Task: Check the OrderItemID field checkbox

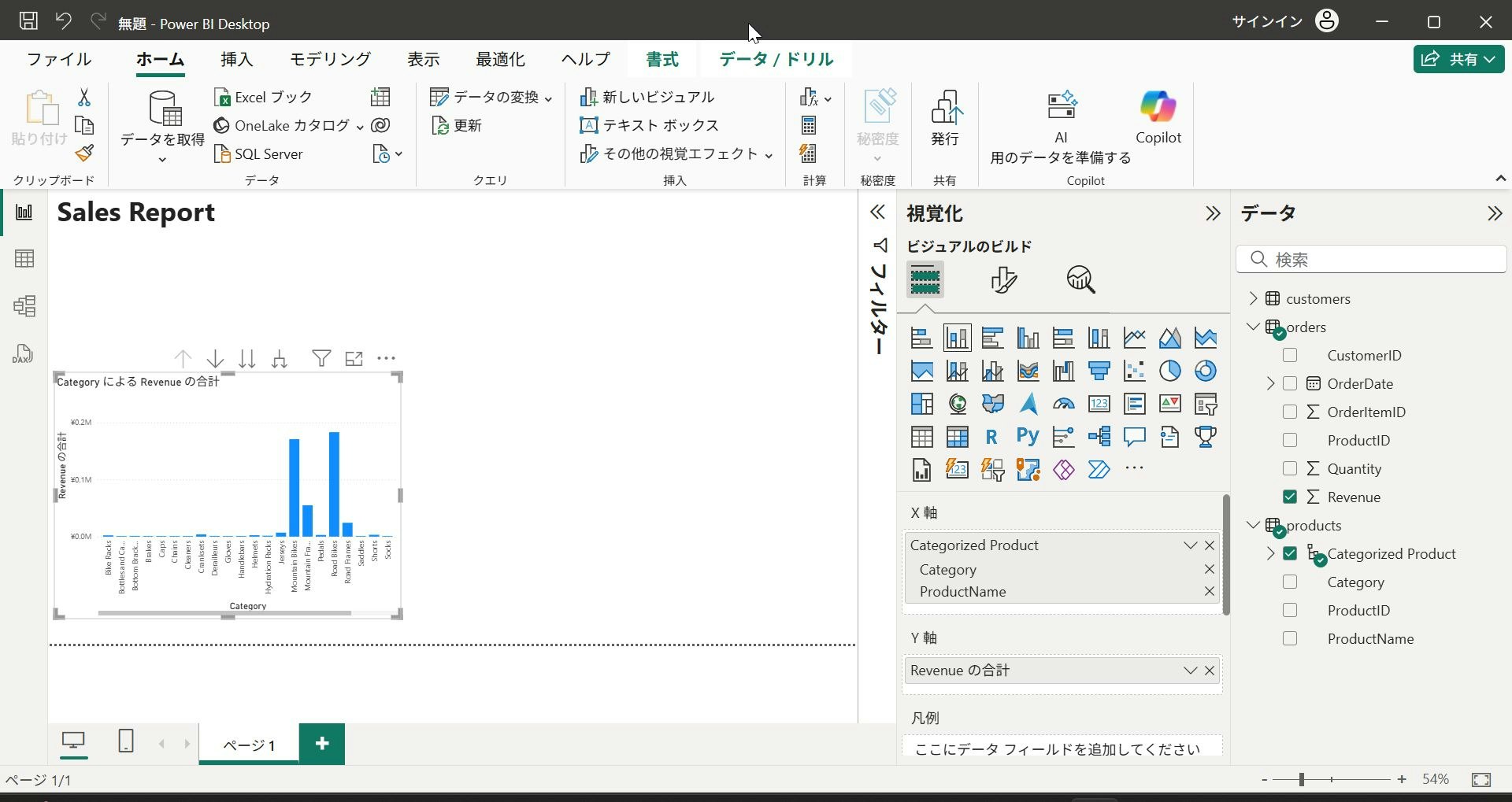Action: [x=1290, y=412]
